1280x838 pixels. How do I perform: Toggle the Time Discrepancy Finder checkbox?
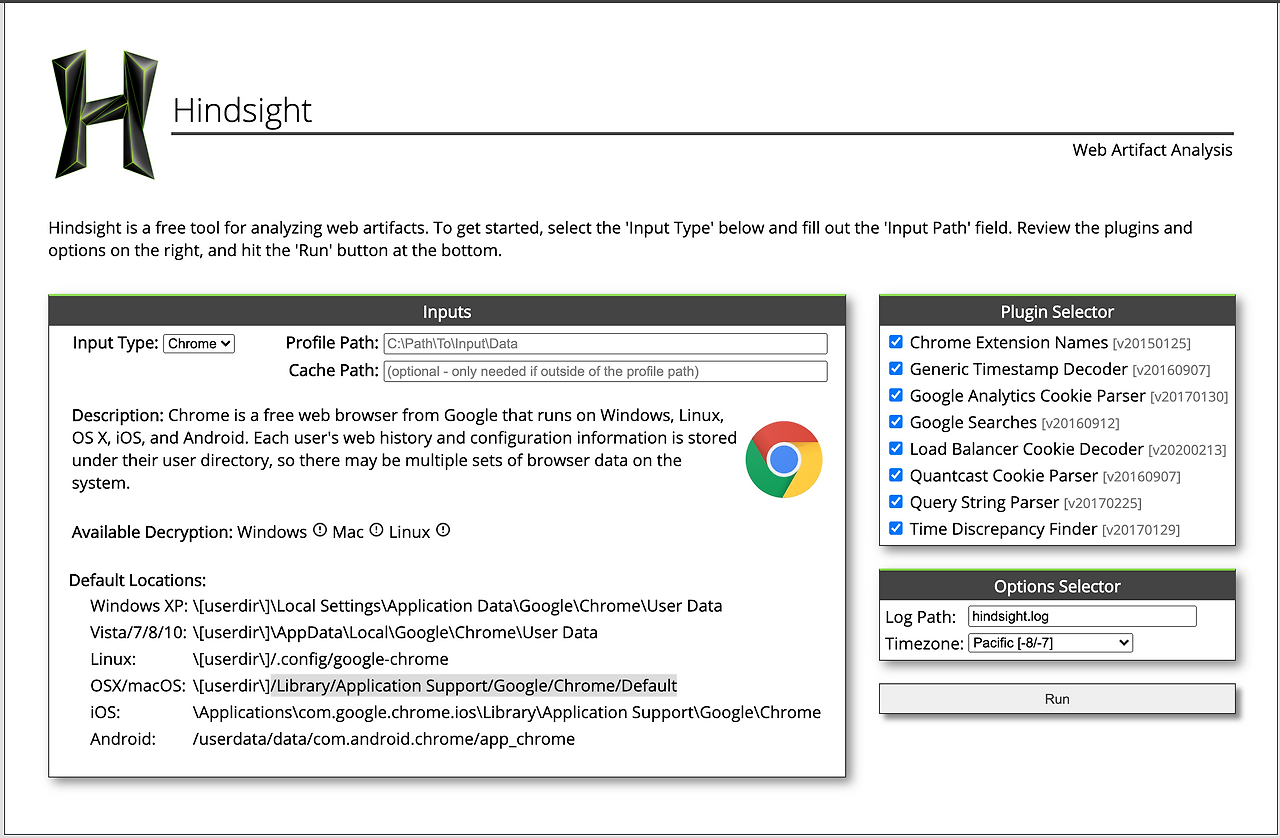[x=896, y=529]
